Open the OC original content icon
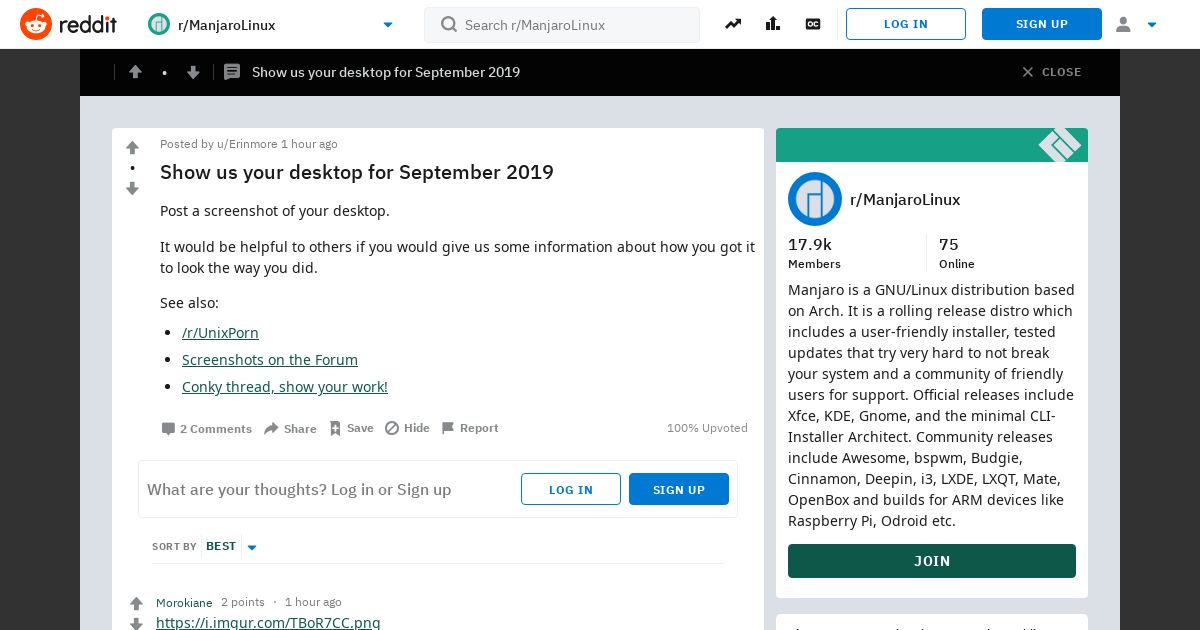The image size is (1200, 630). pos(813,24)
